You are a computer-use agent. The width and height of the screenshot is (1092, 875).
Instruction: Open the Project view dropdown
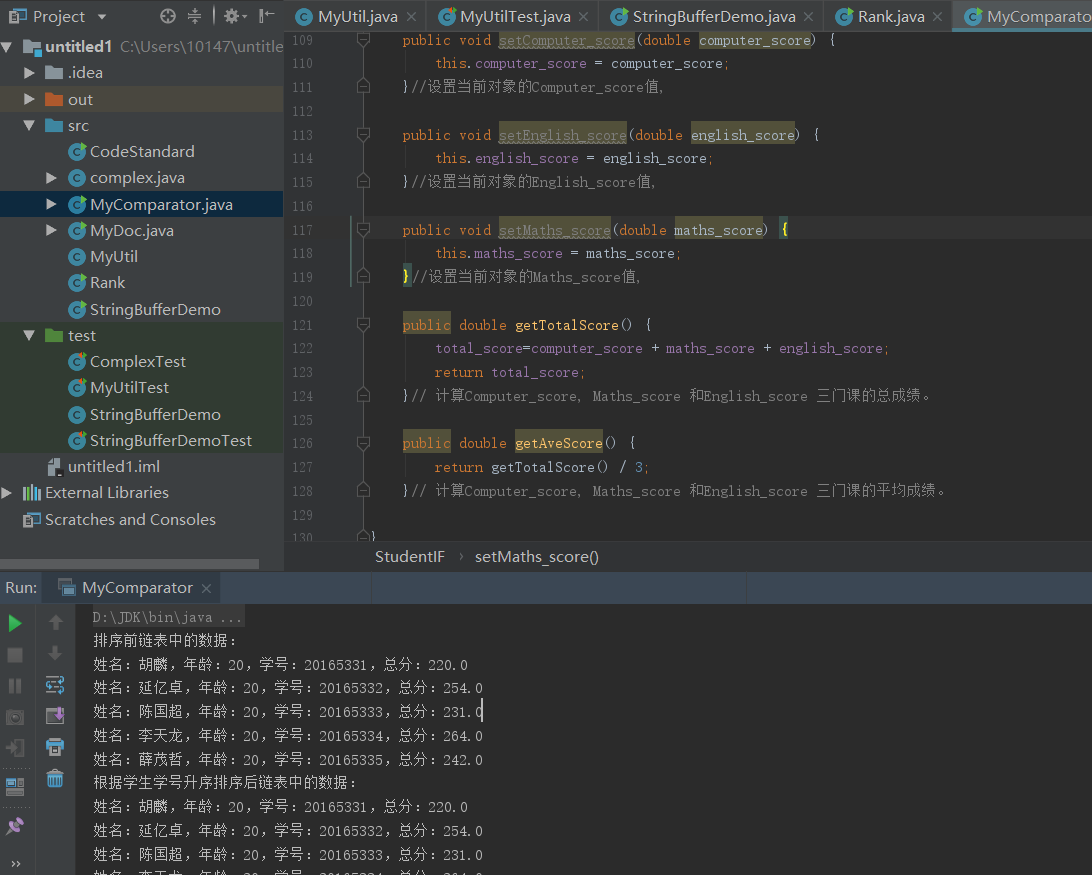pos(102,16)
